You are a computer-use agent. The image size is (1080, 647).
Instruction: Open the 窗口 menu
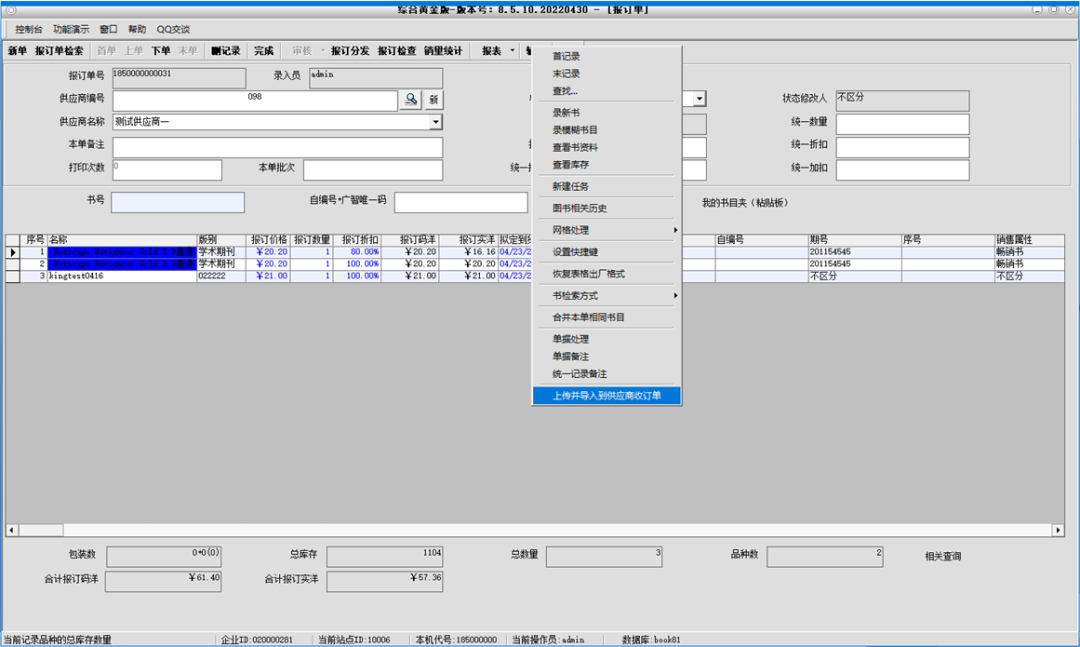[x=108, y=29]
